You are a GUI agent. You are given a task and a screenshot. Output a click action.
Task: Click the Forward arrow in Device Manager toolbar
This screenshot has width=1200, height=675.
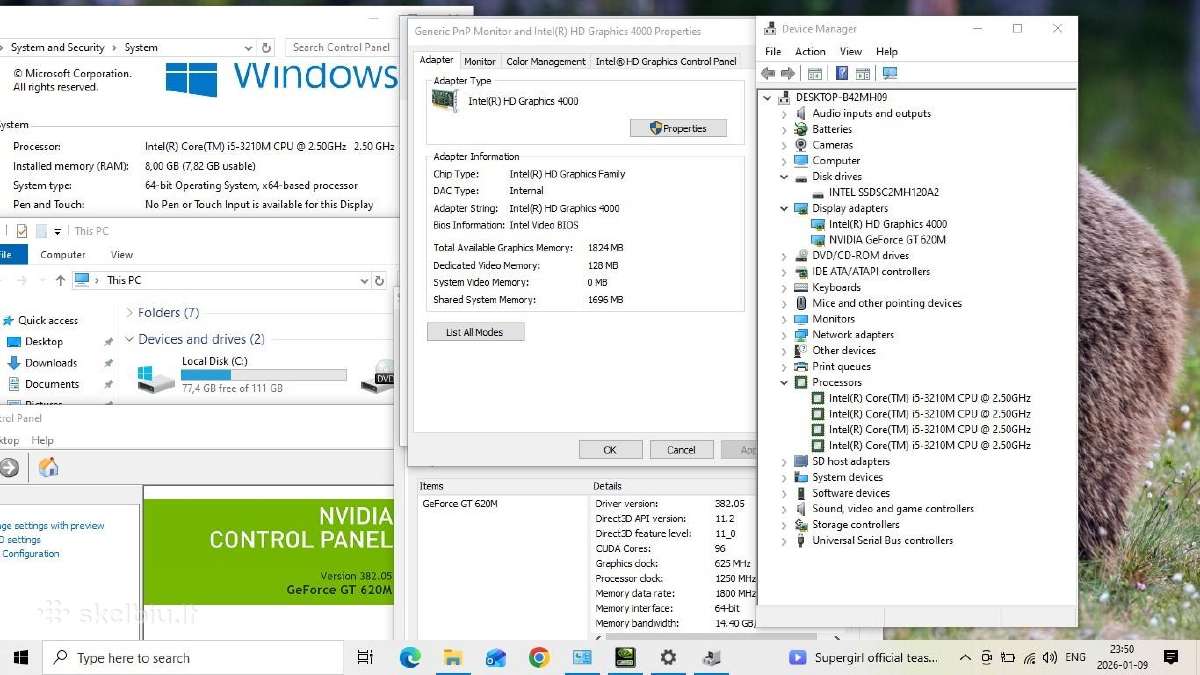[788, 74]
